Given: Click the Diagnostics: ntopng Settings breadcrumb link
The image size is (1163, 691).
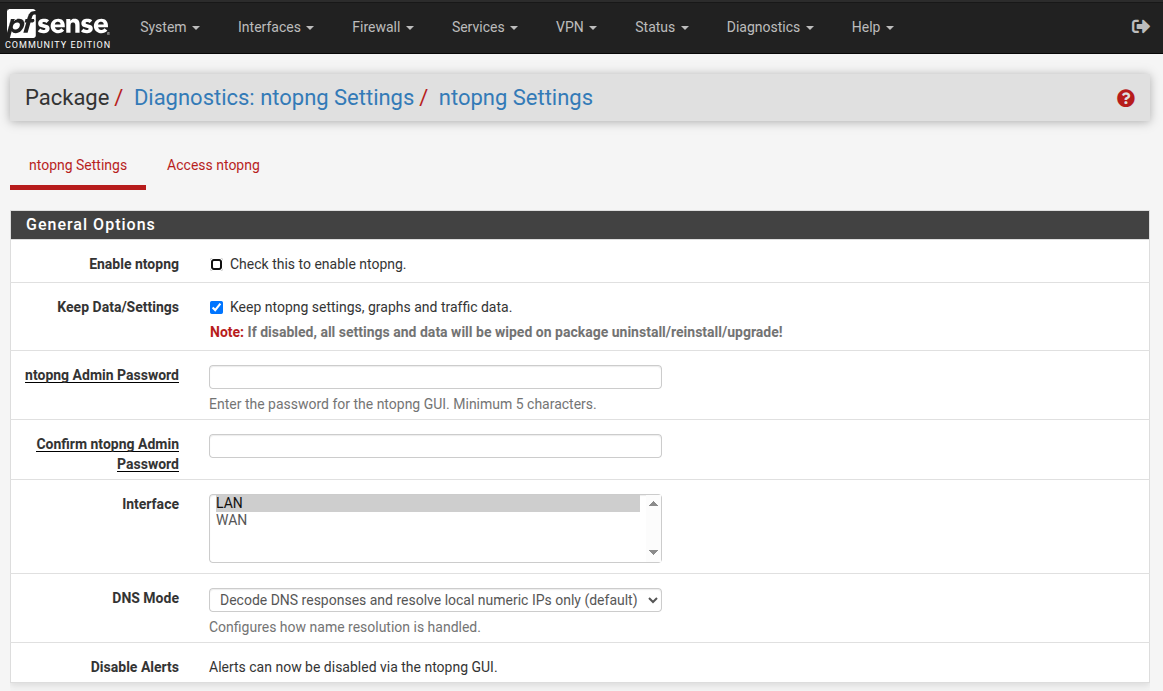Looking at the screenshot, I should tap(274, 98).
